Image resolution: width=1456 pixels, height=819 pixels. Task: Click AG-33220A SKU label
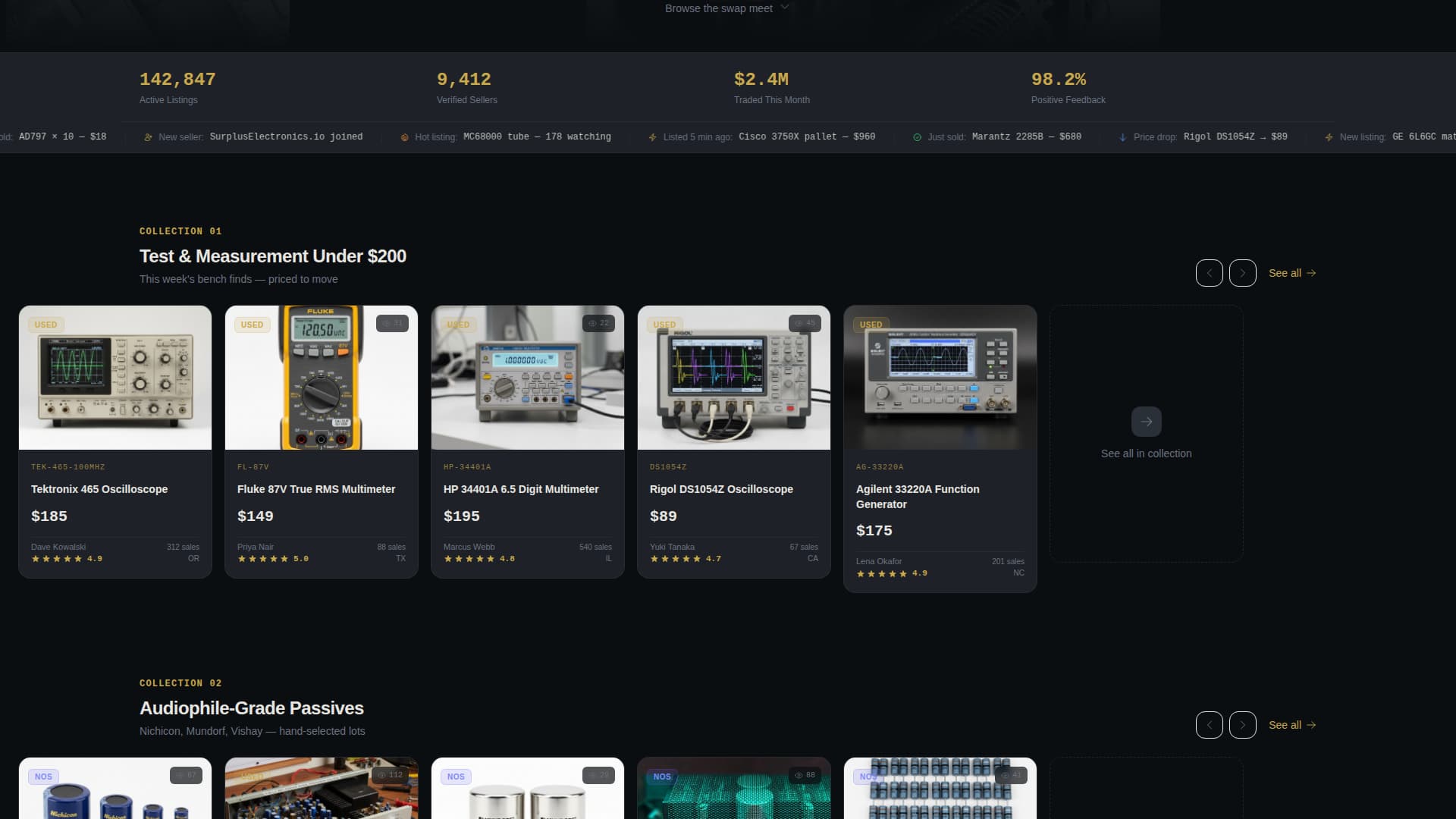point(880,467)
